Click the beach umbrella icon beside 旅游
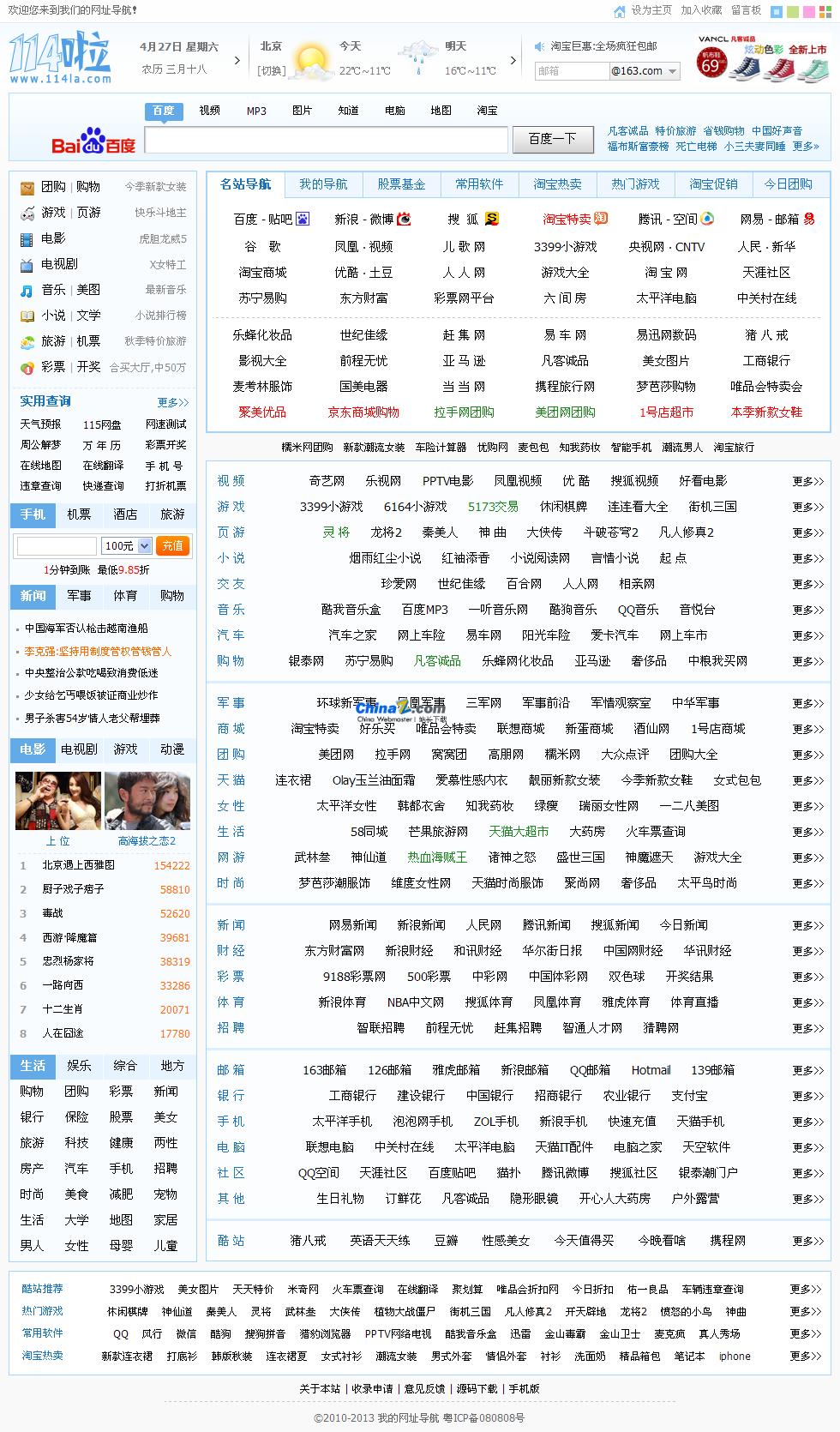 [x=27, y=341]
